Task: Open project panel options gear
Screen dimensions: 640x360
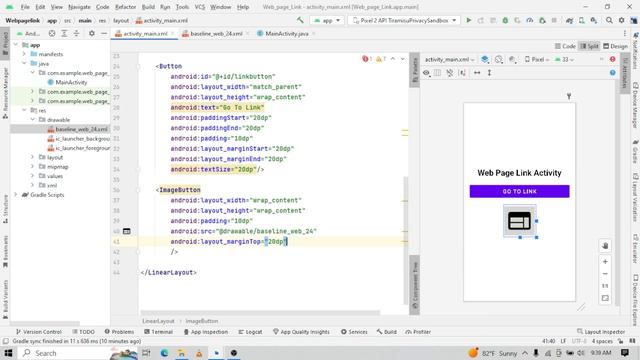Action: 91,33
